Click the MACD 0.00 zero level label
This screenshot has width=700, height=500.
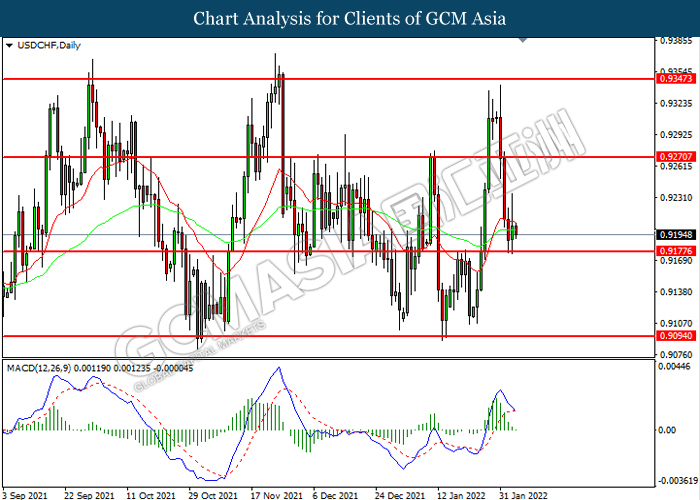(667, 430)
